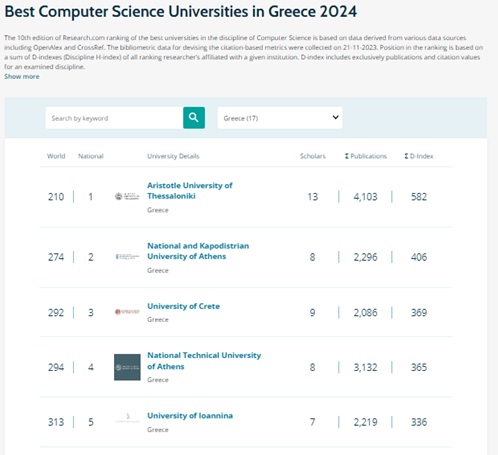Click D-Index value 582
This screenshot has width=498, height=455.
tap(419, 197)
